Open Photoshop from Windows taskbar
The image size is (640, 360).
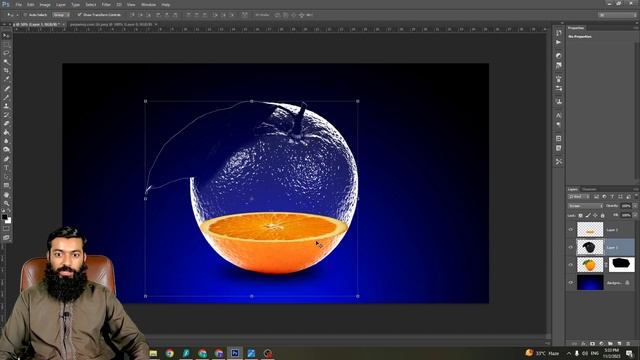click(x=235, y=353)
